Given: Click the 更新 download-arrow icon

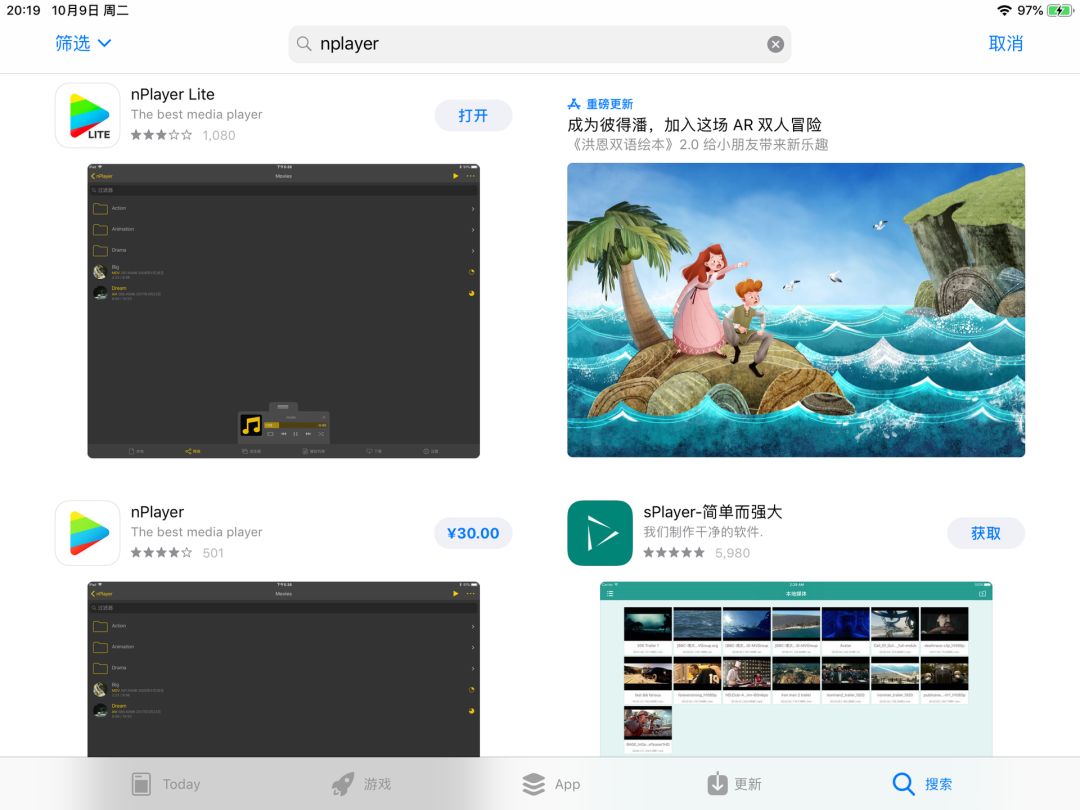Looking at the screenshot, I should (x=717, y=783).
